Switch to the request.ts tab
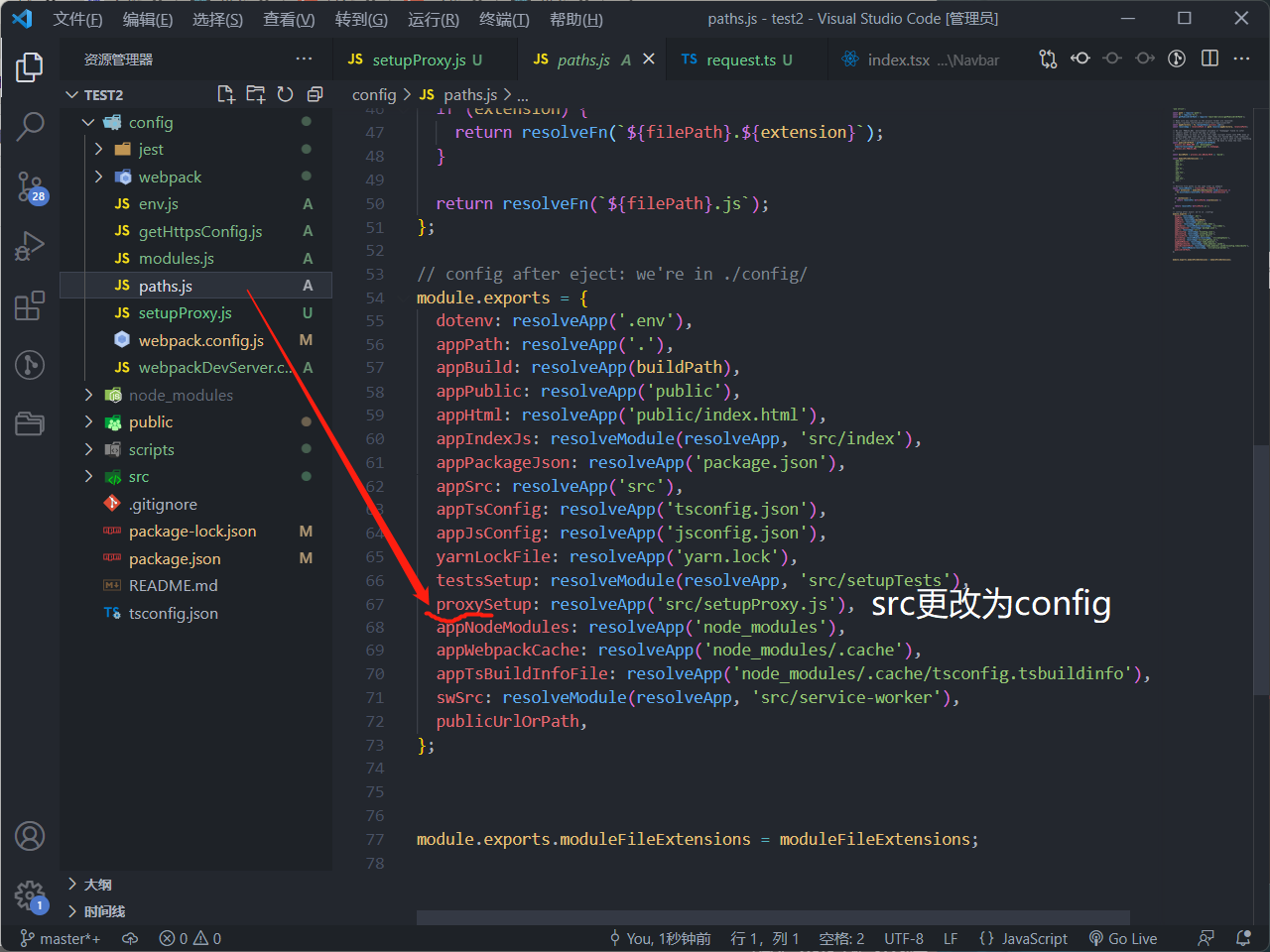The image size is (1270, 952). 747,59
